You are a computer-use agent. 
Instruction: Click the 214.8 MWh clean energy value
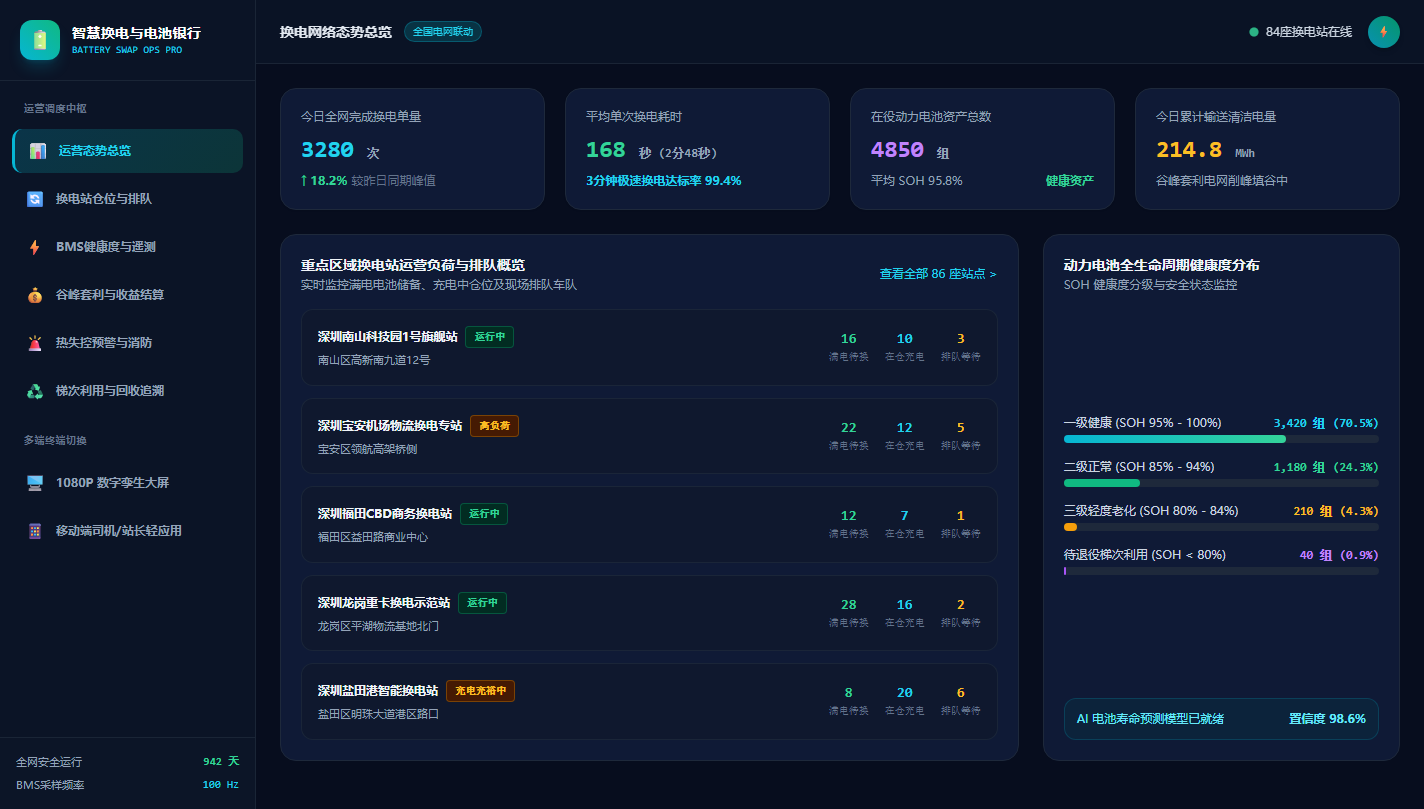1205,151
